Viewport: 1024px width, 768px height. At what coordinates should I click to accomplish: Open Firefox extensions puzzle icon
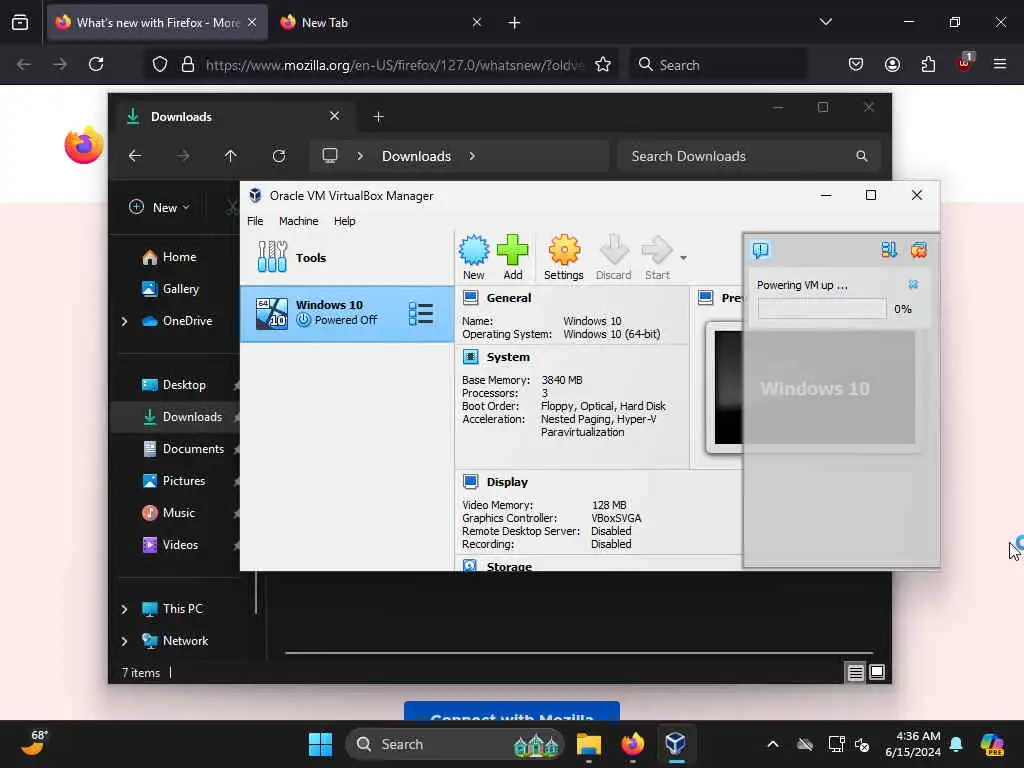(x=928, y=64)
